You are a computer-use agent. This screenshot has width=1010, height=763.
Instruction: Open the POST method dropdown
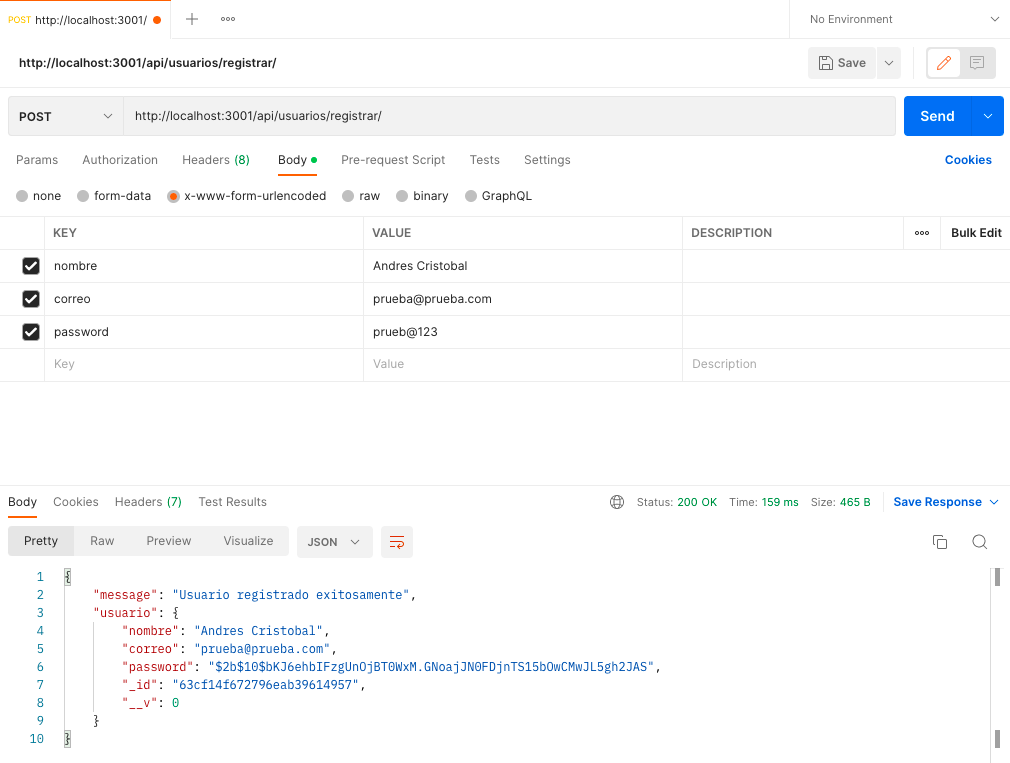click(66, 117)
